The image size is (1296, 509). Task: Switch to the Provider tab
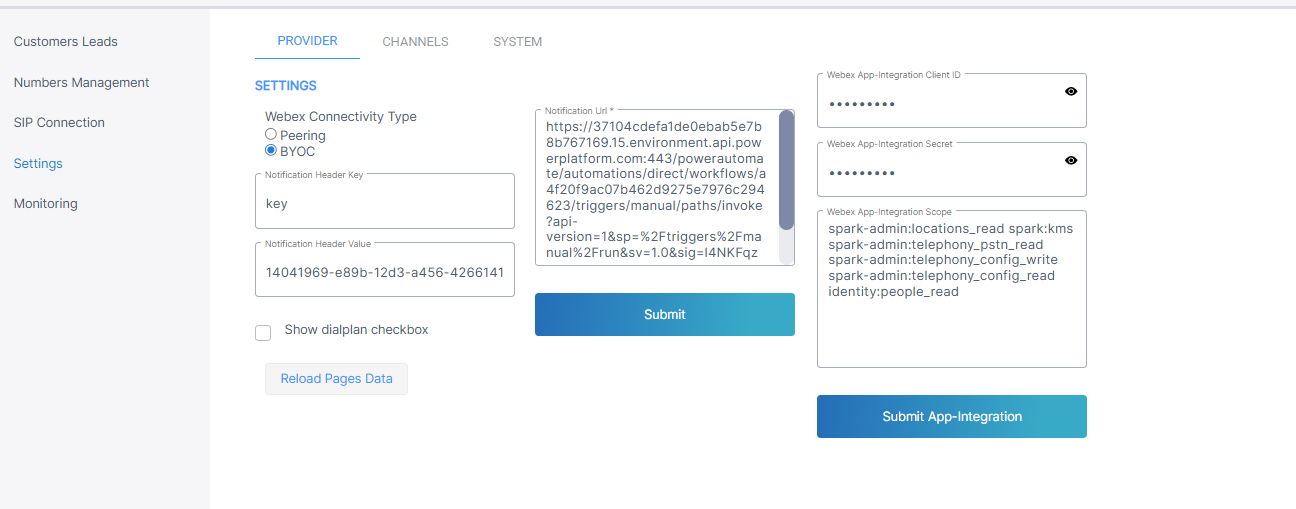(307, 41)
